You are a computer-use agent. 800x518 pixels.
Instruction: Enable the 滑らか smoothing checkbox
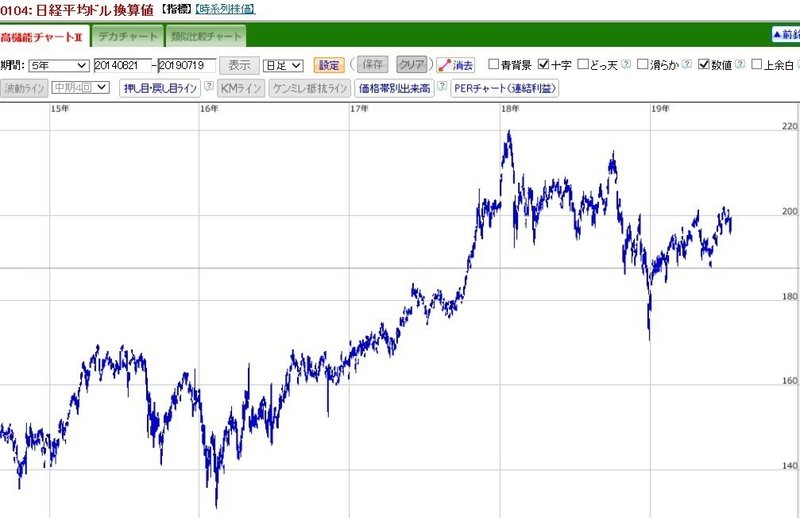[x=643, y=64]
